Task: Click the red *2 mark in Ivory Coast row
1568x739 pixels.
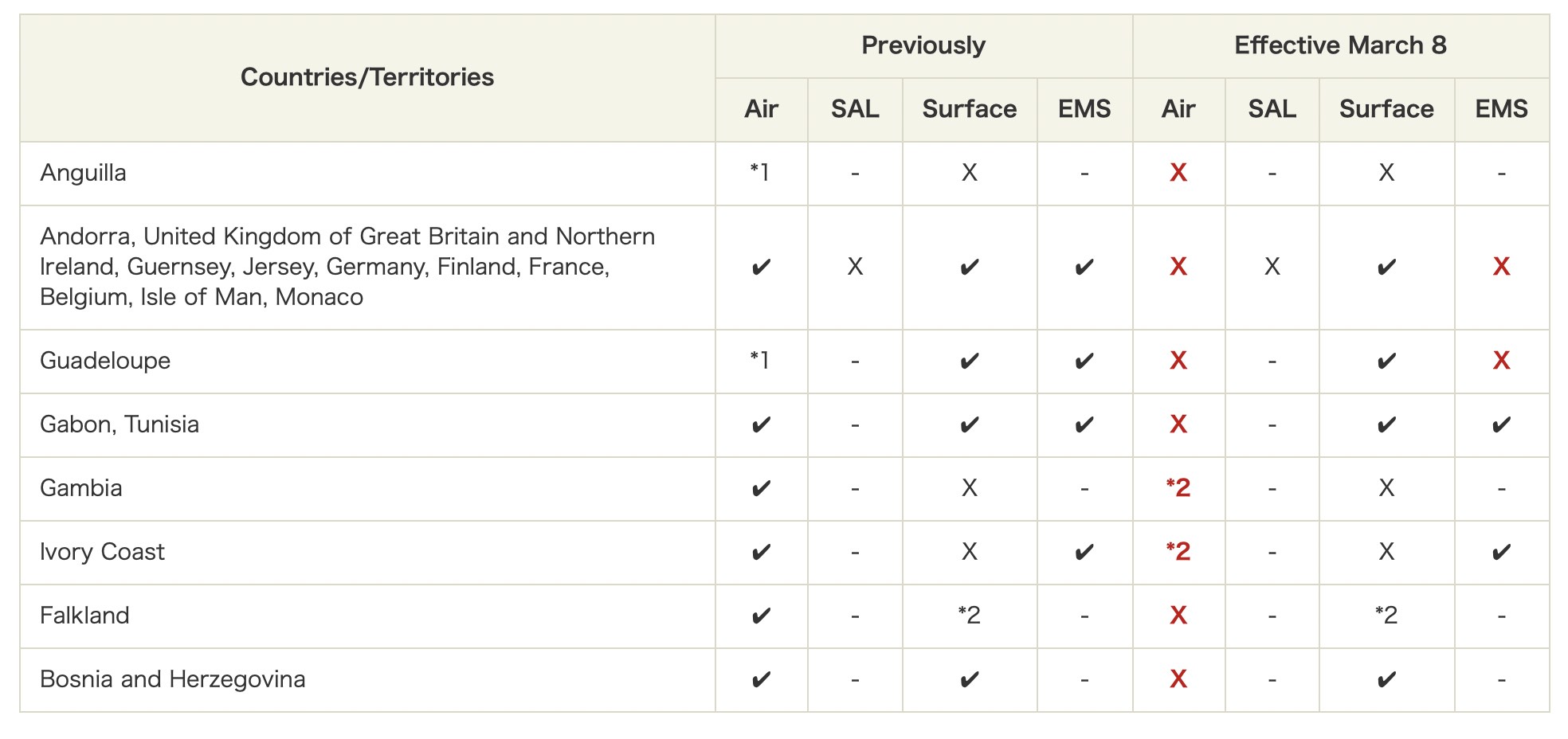Action: pyautogui.click(x=1178, y=551)
